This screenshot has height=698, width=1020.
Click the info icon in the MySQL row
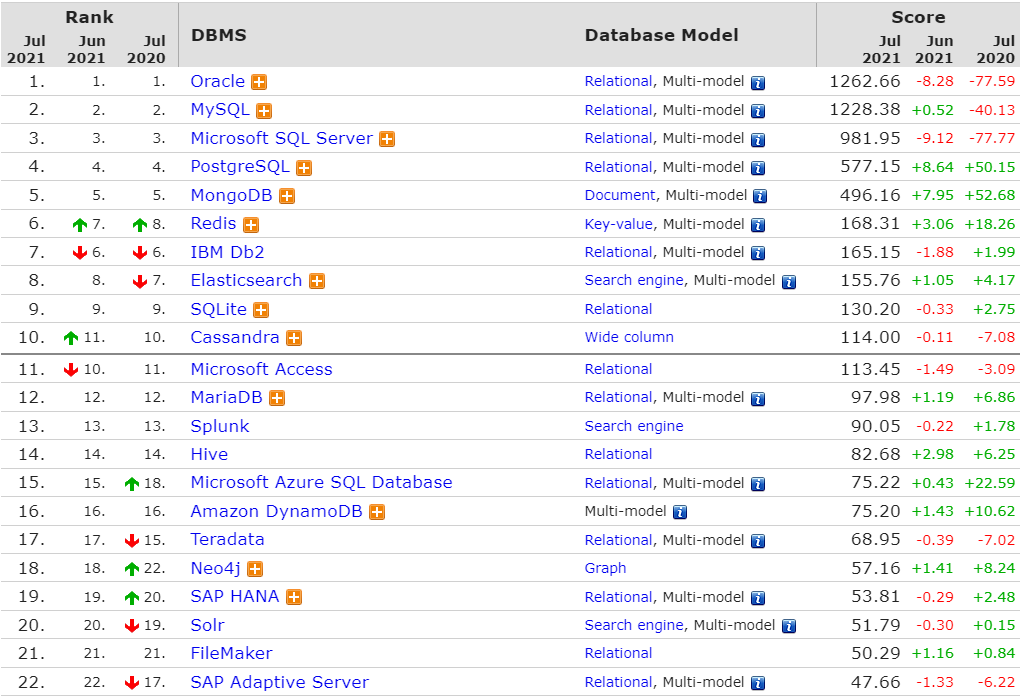pyautogui.click(x=758, y=111)
